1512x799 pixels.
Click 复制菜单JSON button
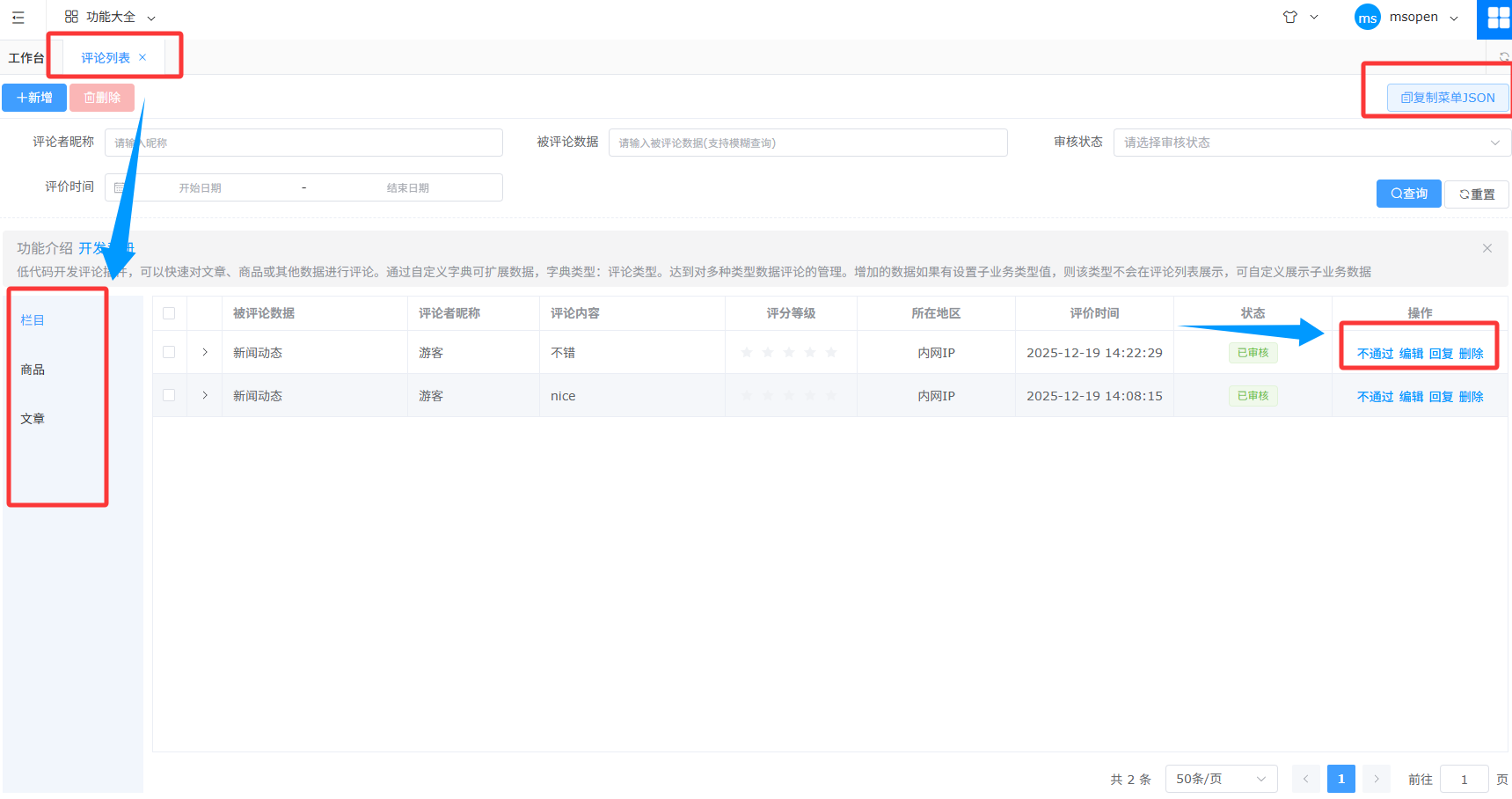1447,98
